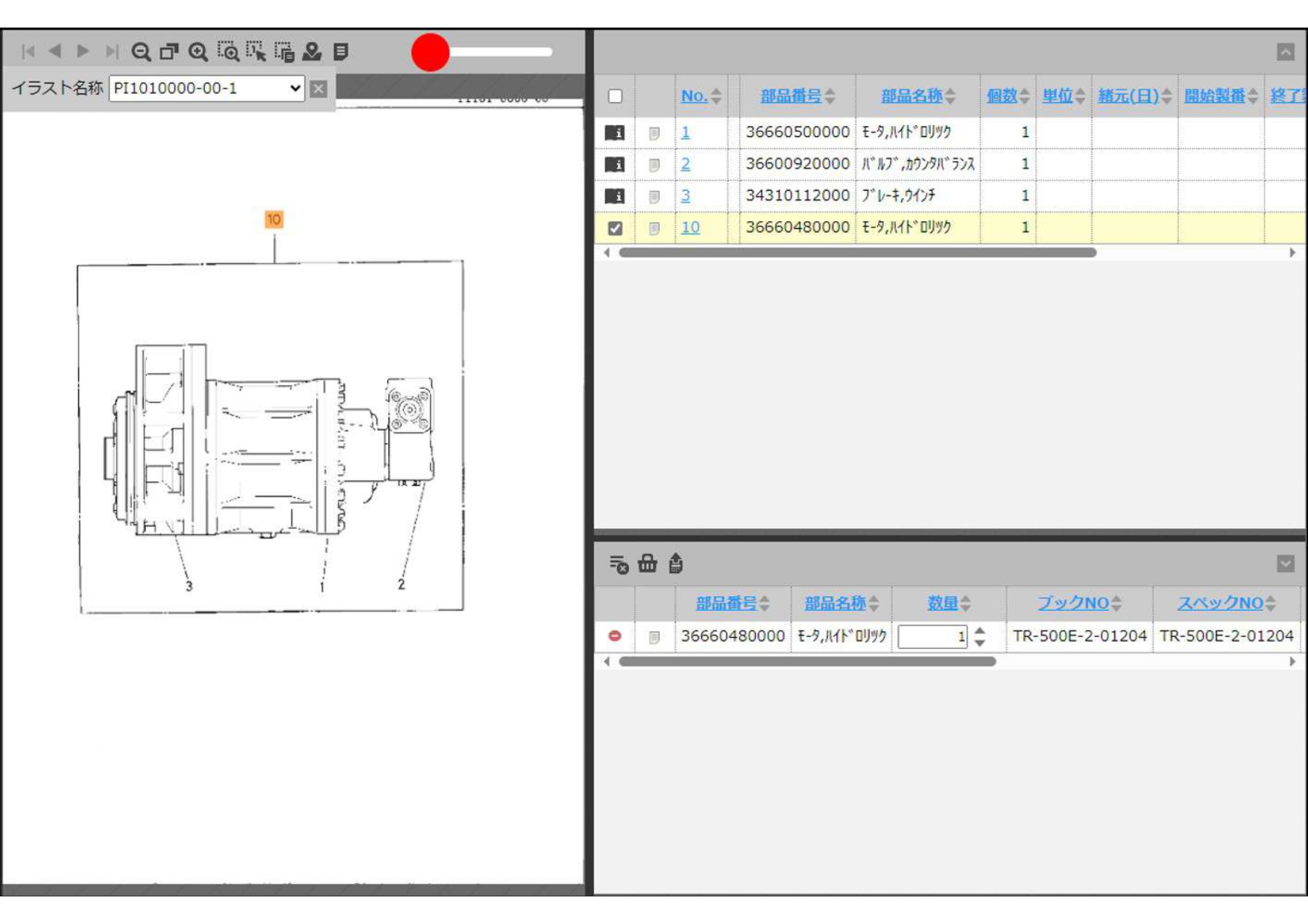Click the ブックNO column header in cart

pos(1072,603)
